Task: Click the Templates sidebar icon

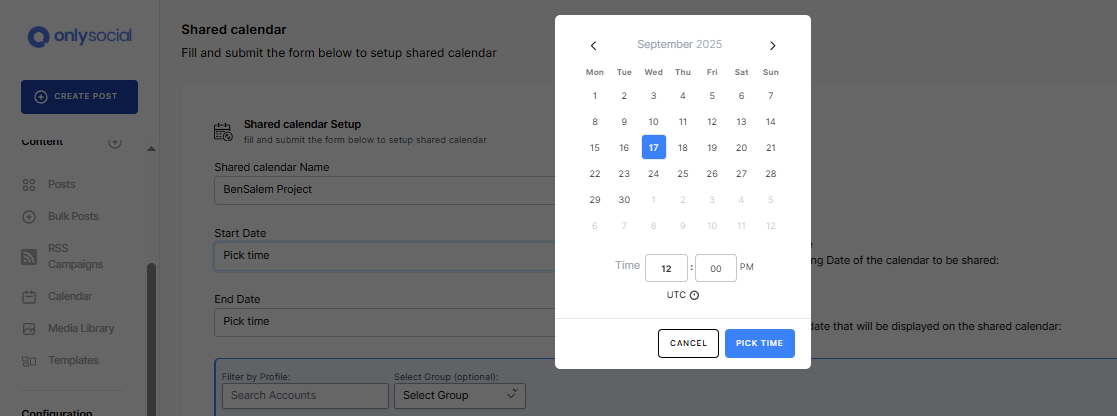Action: (29, 361)
